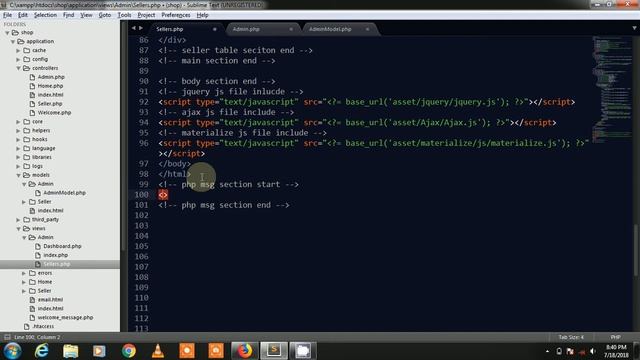The height and width of the screenshot is (360, 640).
Task: Open welcome_message.php in the sidebar
Action: pos(65,318)
